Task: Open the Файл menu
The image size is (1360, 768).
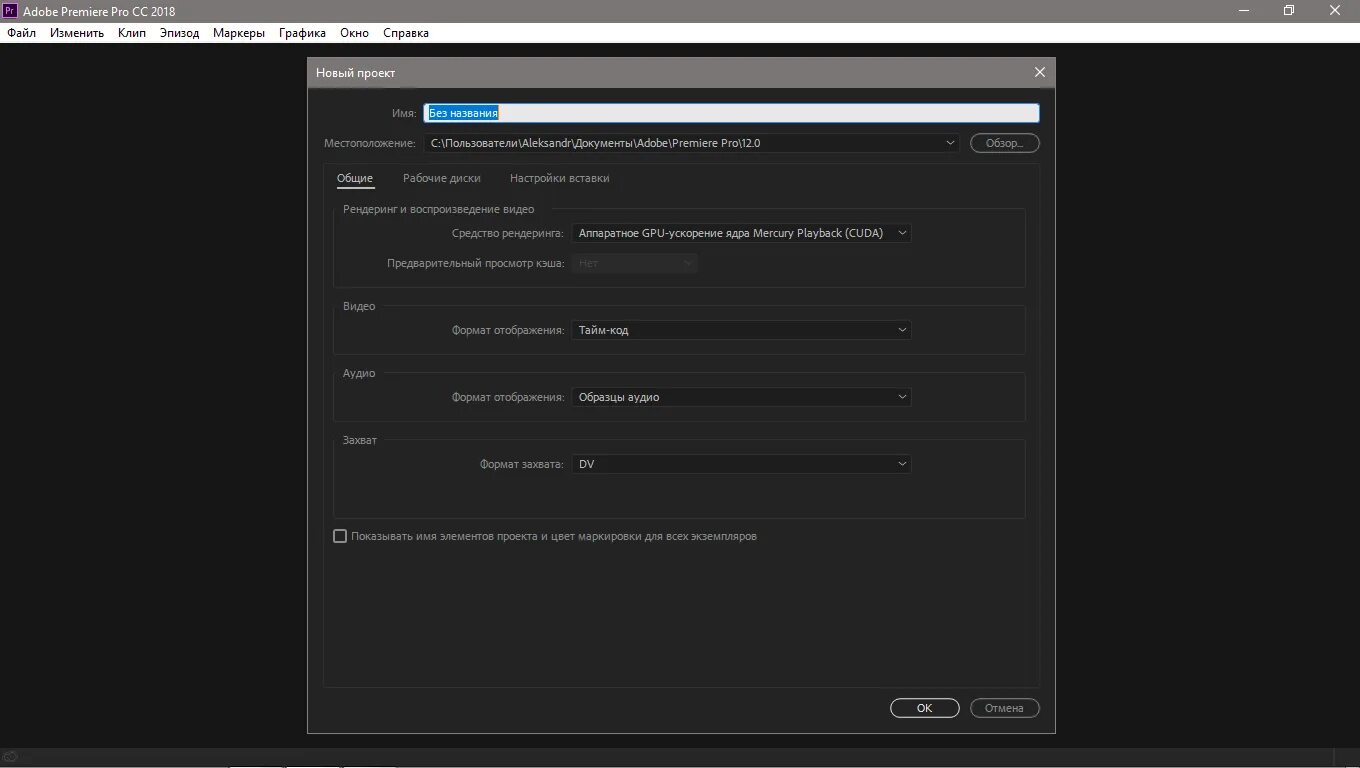Action: pos(21,33)
